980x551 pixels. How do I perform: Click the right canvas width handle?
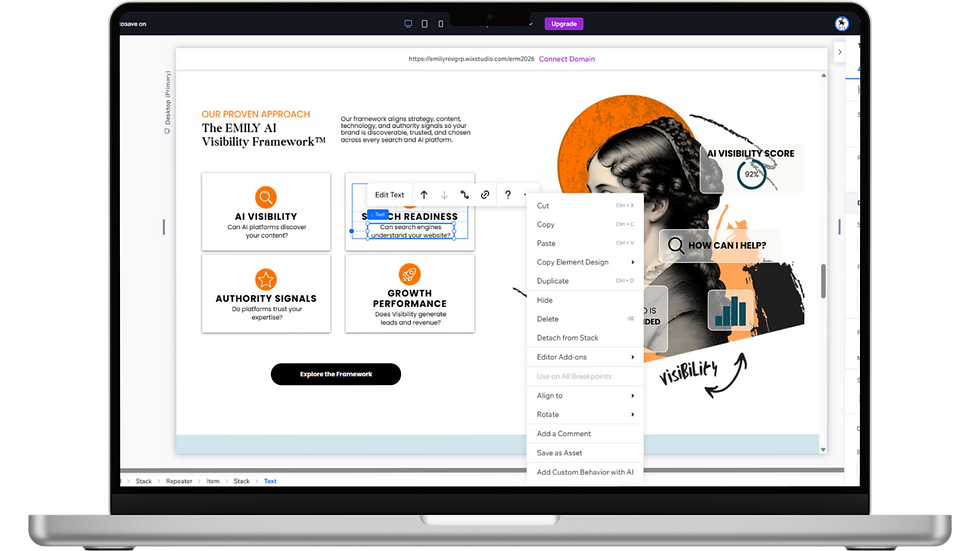[839, 227]
